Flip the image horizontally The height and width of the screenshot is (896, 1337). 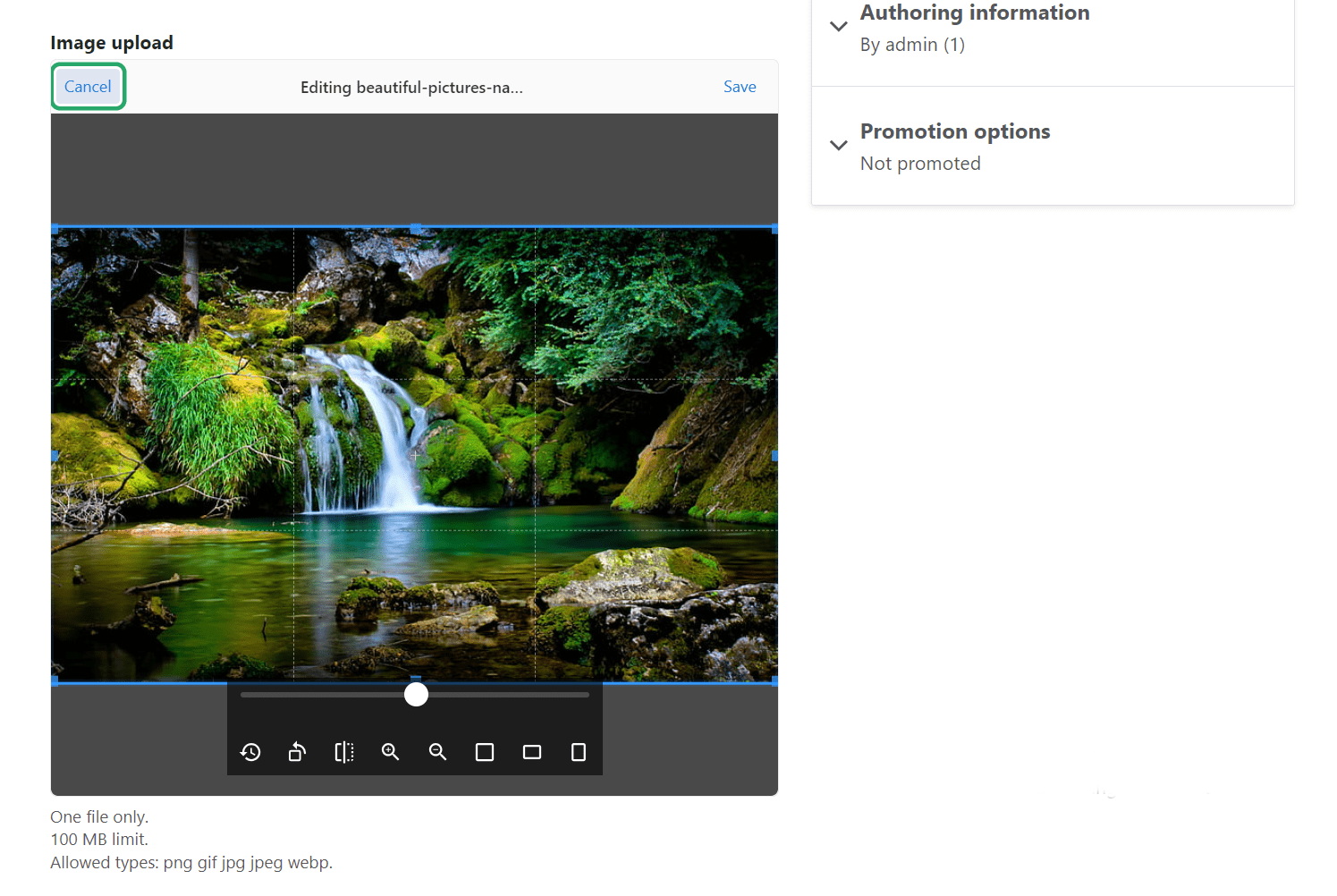343,752
